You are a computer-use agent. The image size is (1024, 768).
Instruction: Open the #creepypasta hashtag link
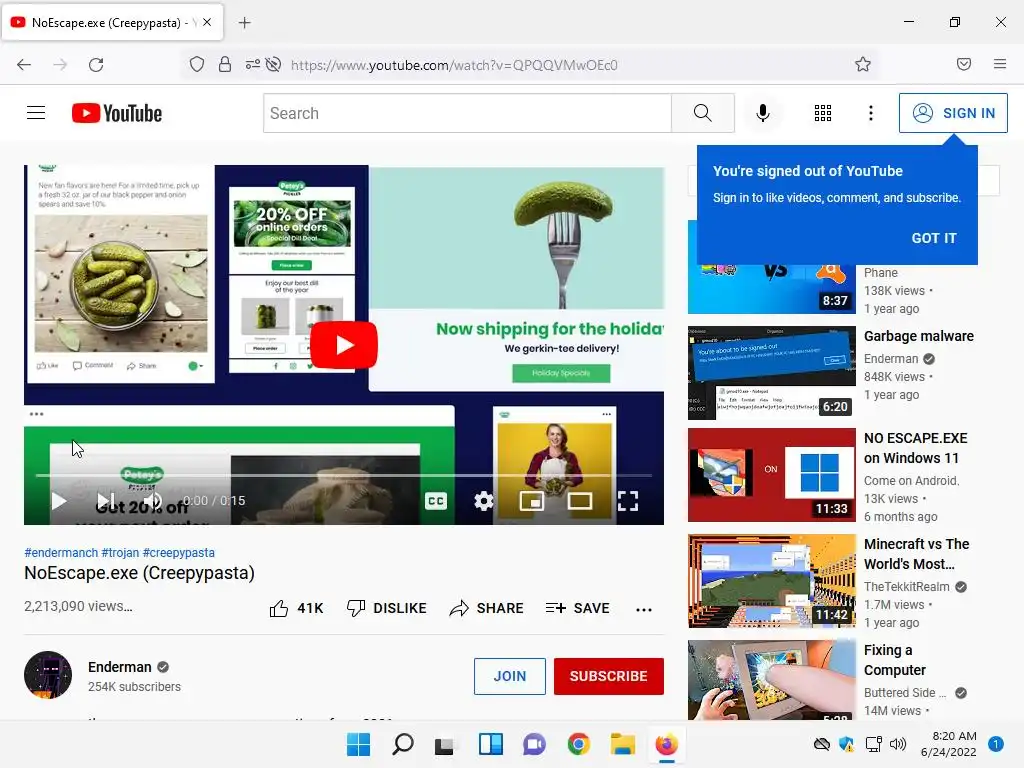coord(178,552)
